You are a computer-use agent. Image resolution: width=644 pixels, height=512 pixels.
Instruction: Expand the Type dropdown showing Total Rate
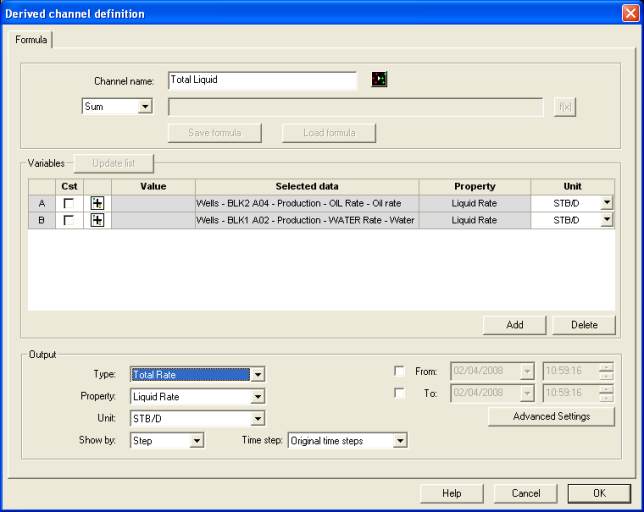point(257,375)
